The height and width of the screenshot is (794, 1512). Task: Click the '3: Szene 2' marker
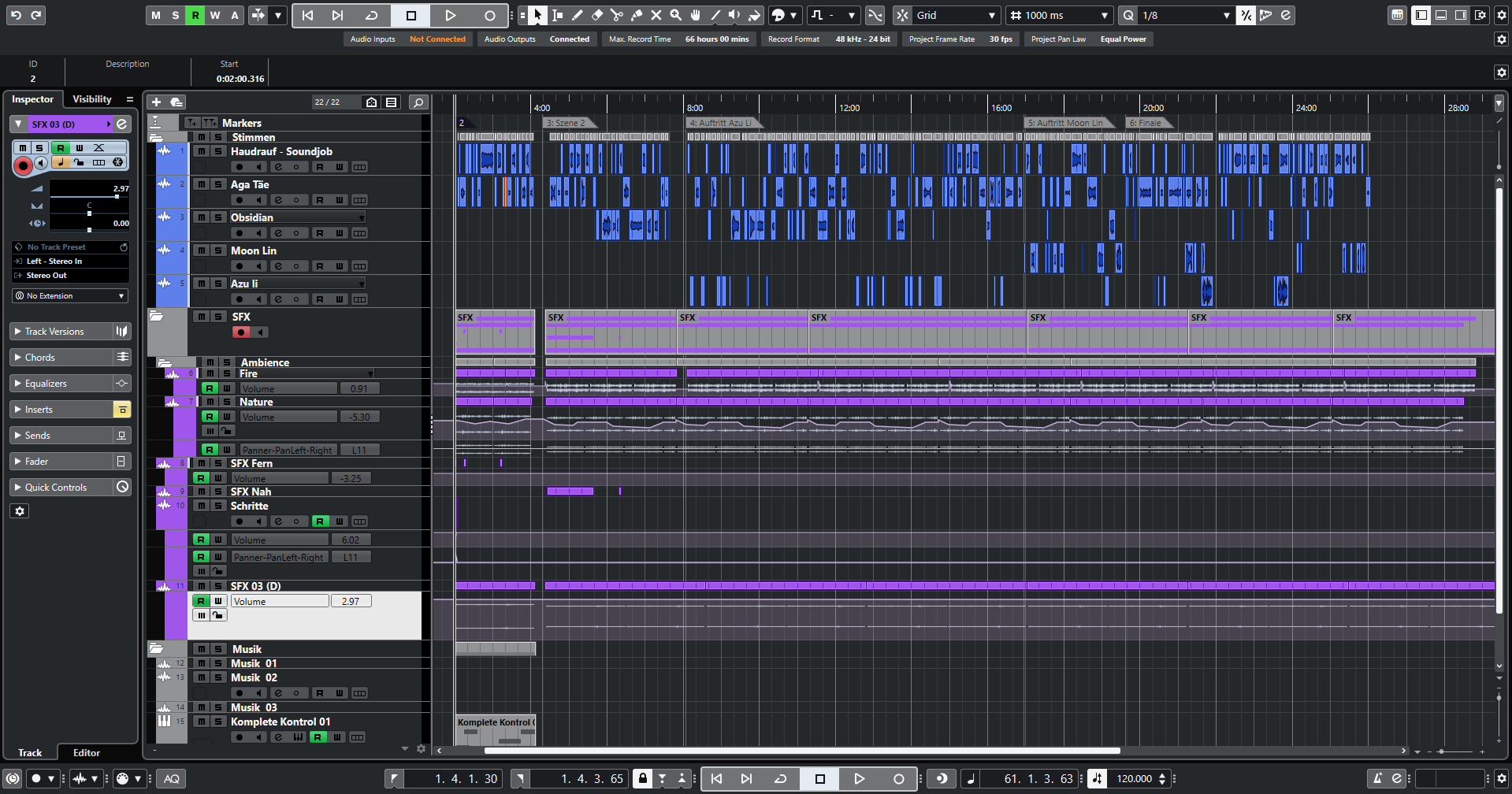coord(567,123)
